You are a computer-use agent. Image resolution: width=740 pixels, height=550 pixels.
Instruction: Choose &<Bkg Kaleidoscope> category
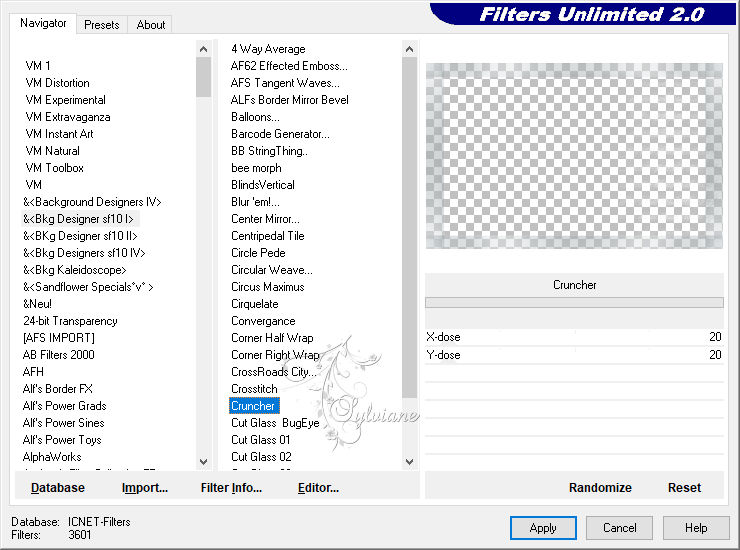point(75,270)
